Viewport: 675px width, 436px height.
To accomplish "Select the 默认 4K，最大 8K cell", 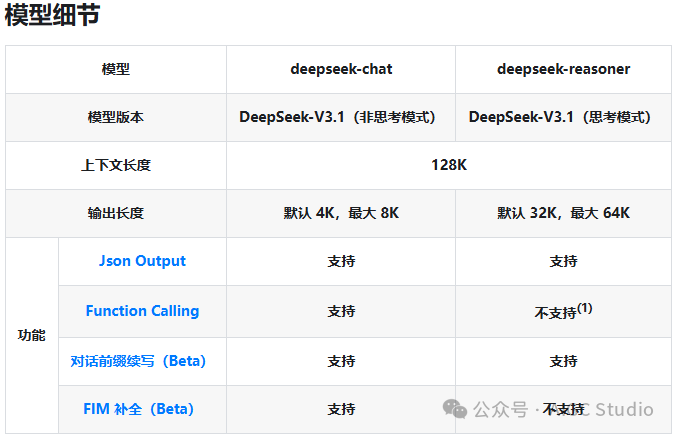I will 341,213.
